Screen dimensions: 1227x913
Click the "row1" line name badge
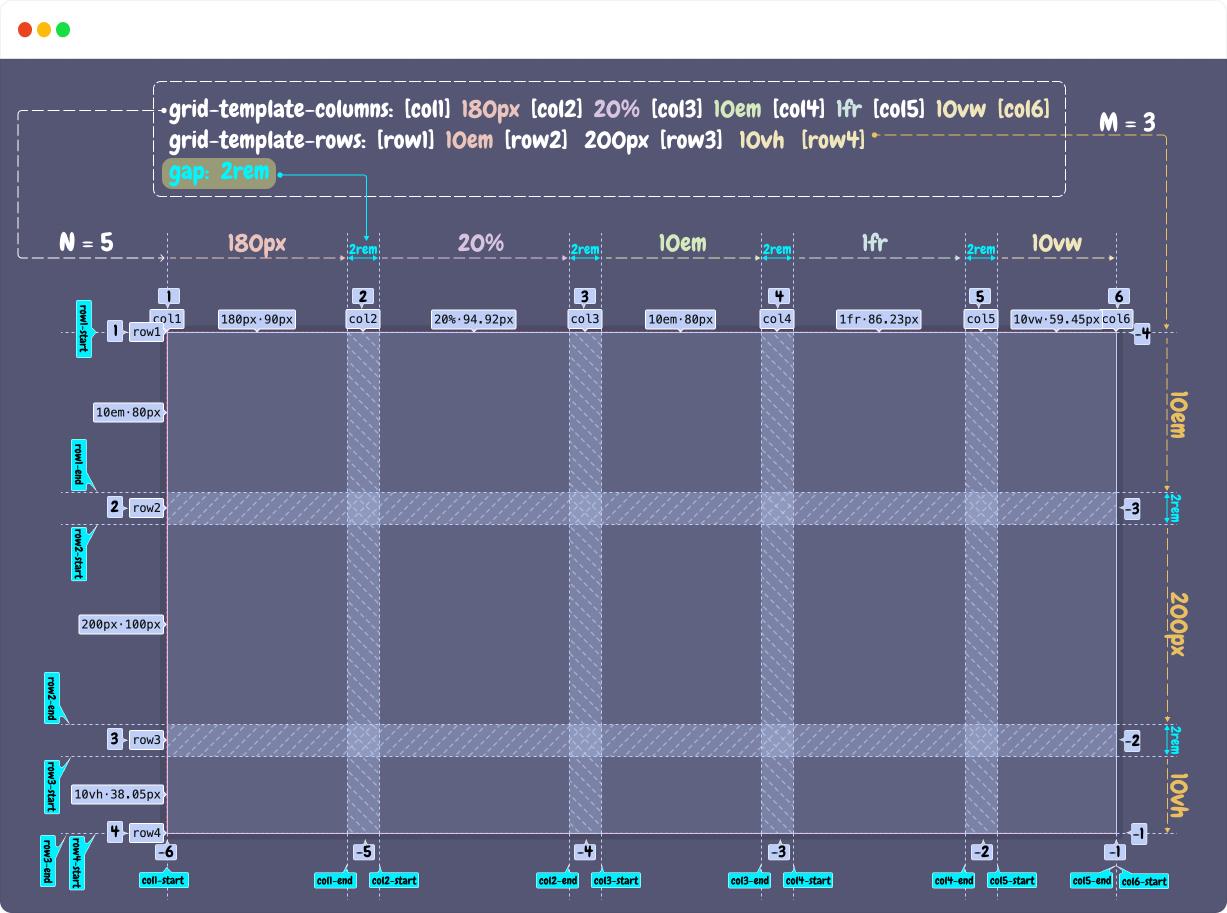pos(146,331)
